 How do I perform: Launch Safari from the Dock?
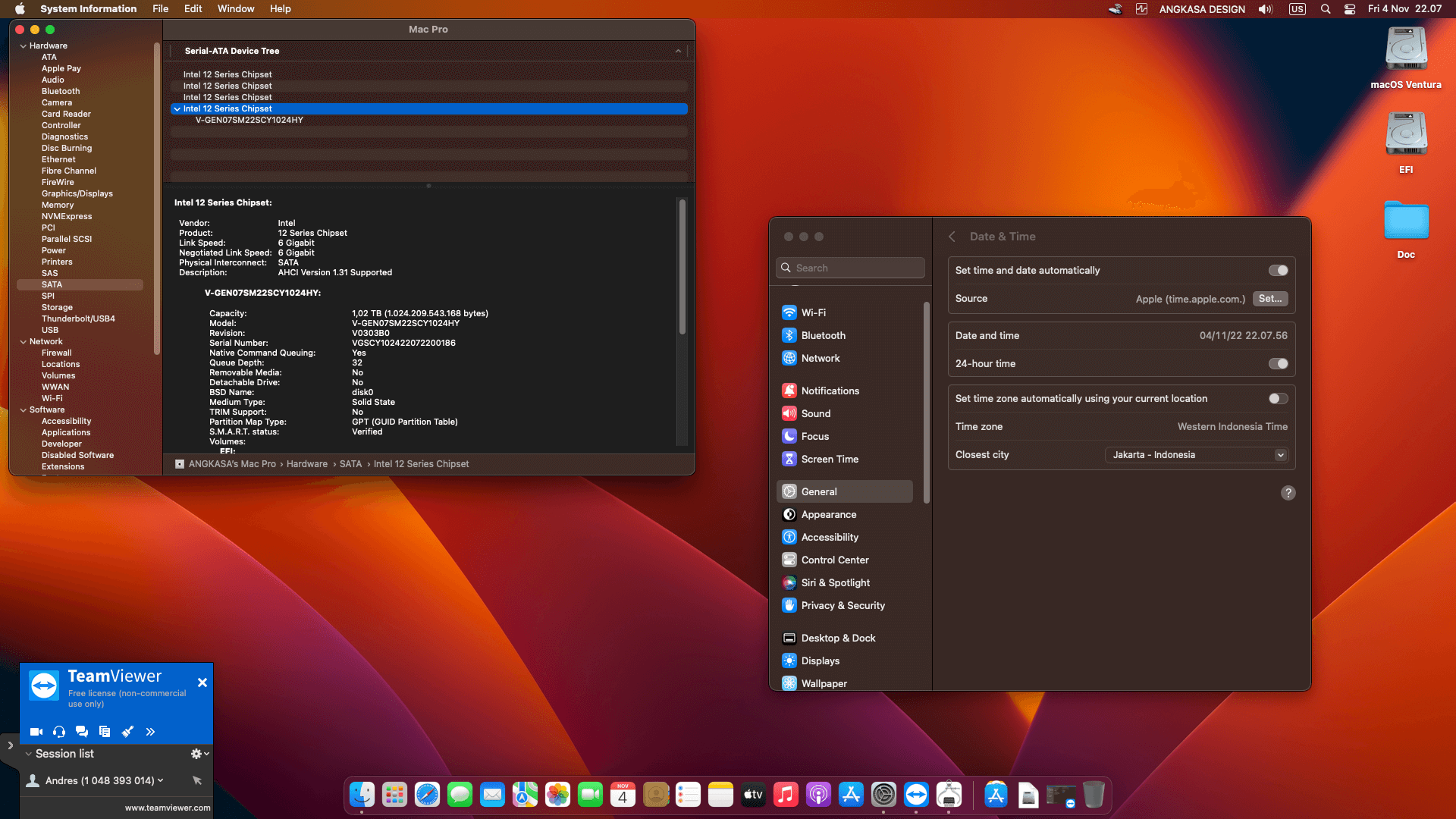pyautogui.click(x=427, y=795)
